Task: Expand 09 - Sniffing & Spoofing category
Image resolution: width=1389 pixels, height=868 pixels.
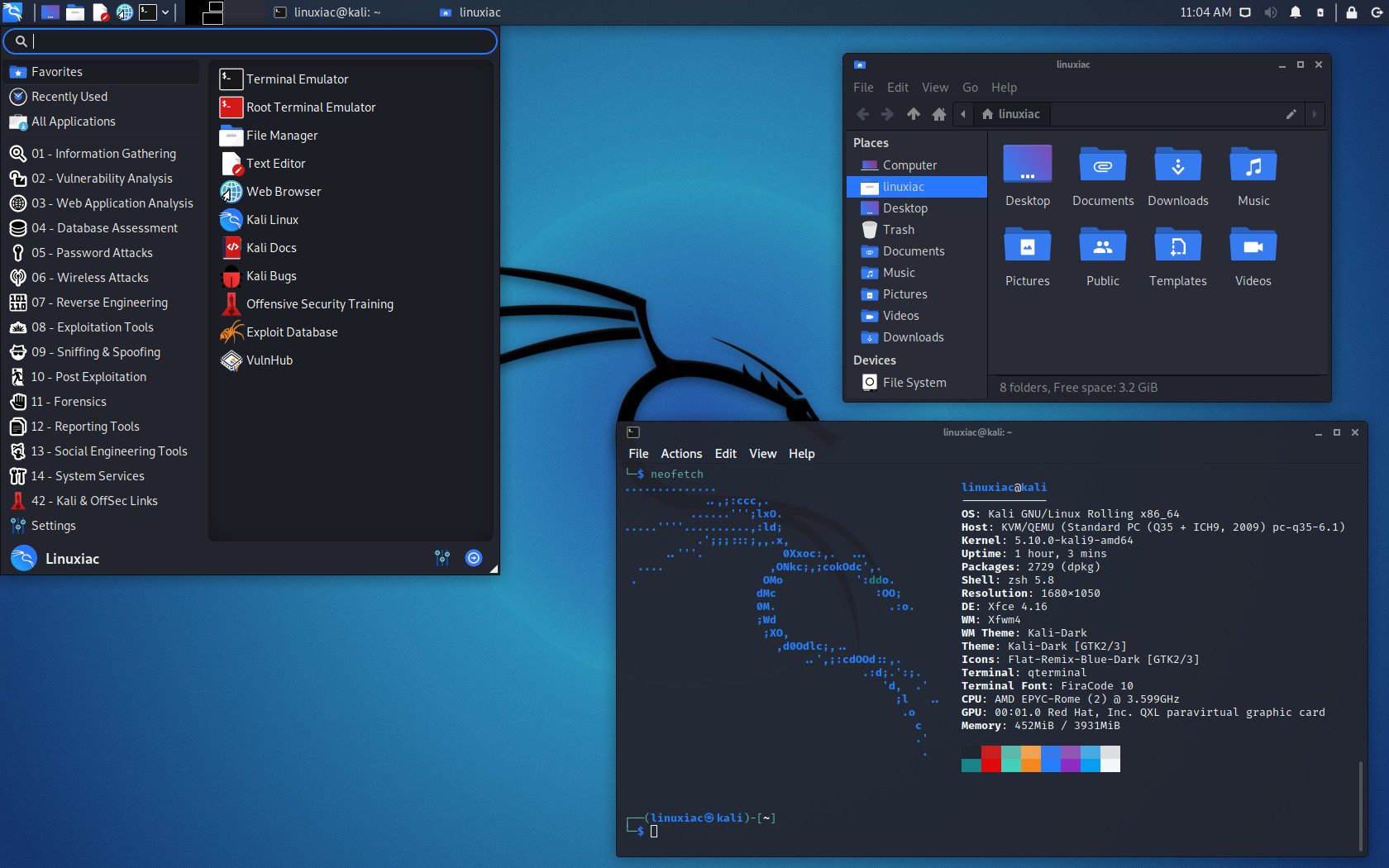Action: click(103, 352)
